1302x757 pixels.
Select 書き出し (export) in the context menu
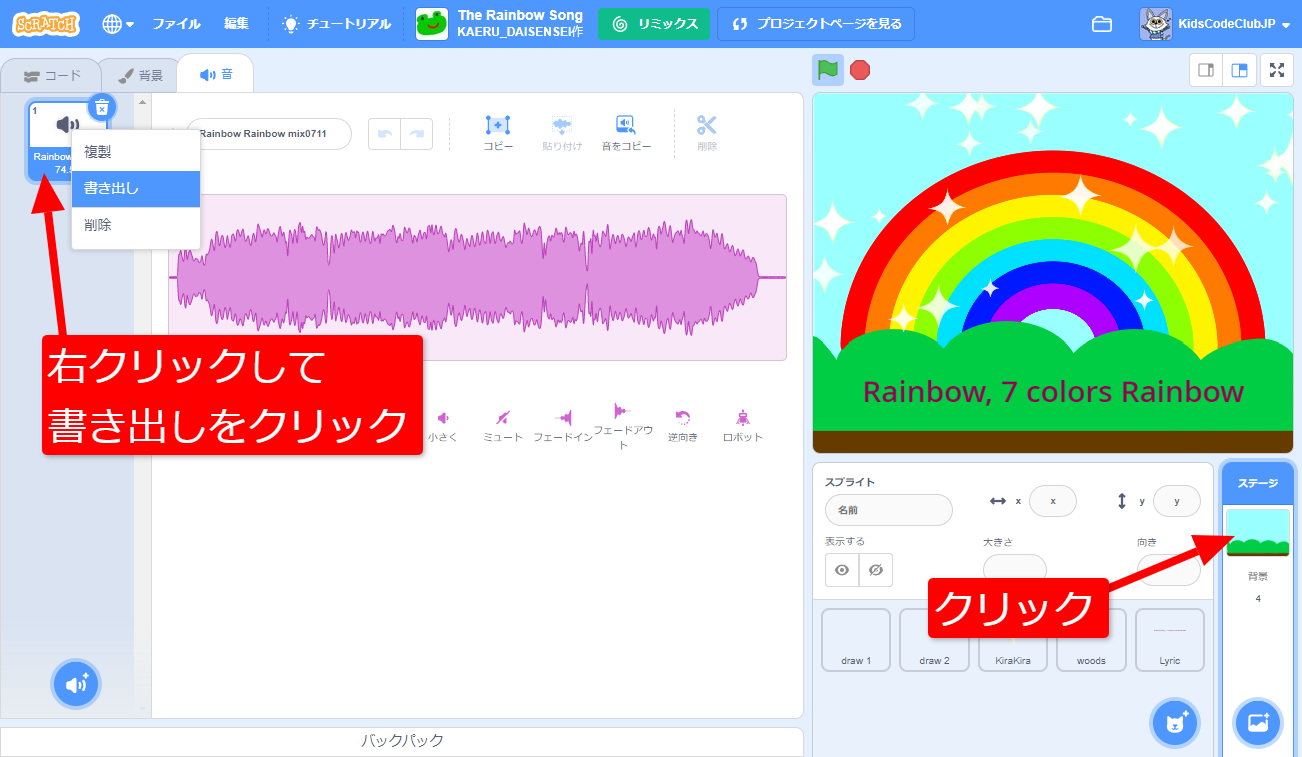pos(135,188)
